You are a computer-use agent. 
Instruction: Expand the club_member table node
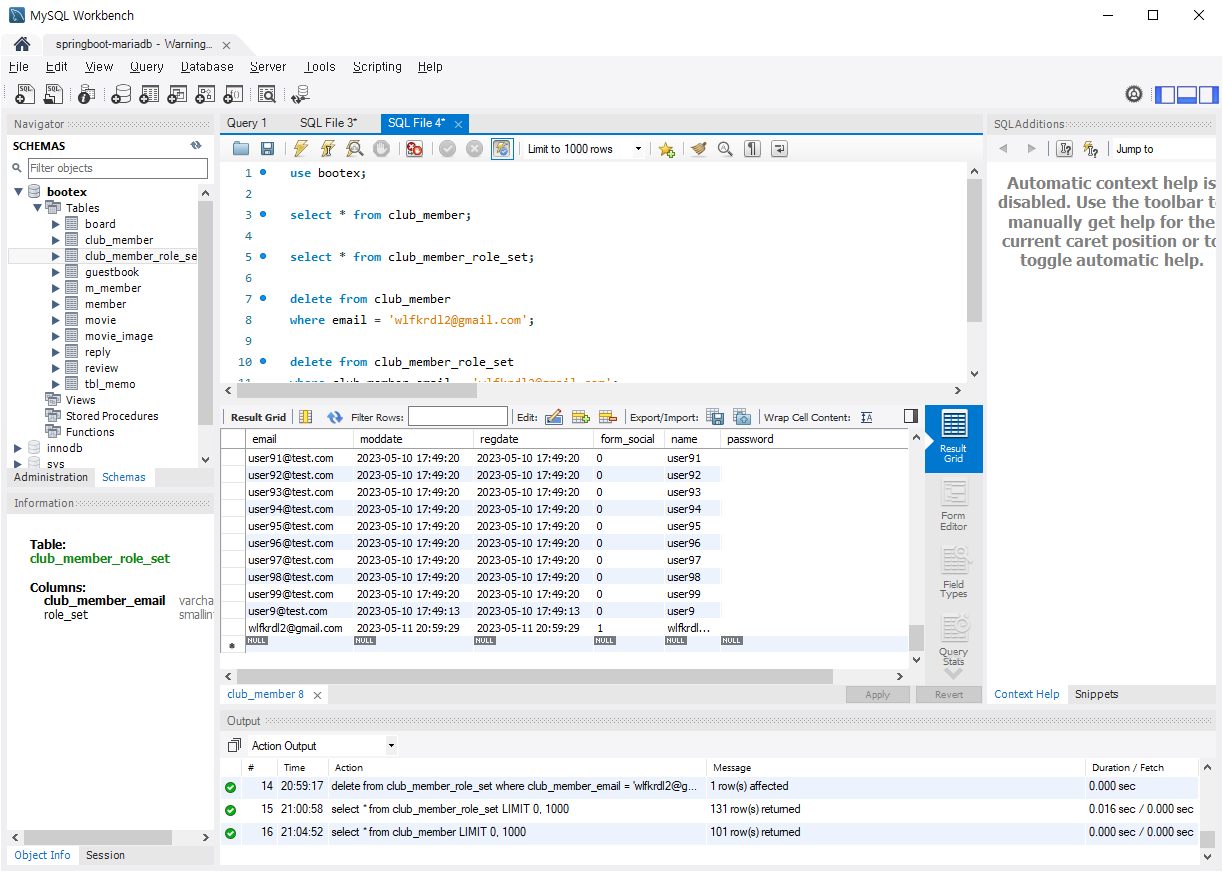pyautogui.click(x=56, y=240)
